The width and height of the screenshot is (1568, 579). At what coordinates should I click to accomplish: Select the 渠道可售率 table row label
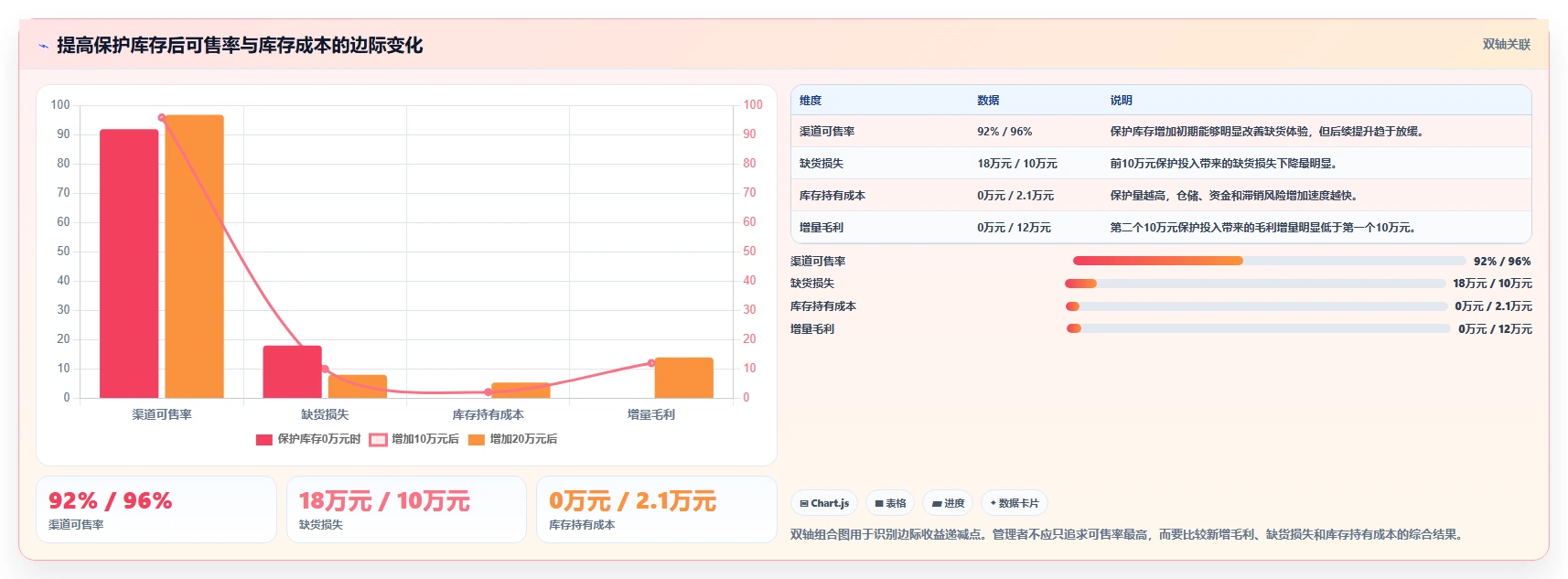(827, 132)
